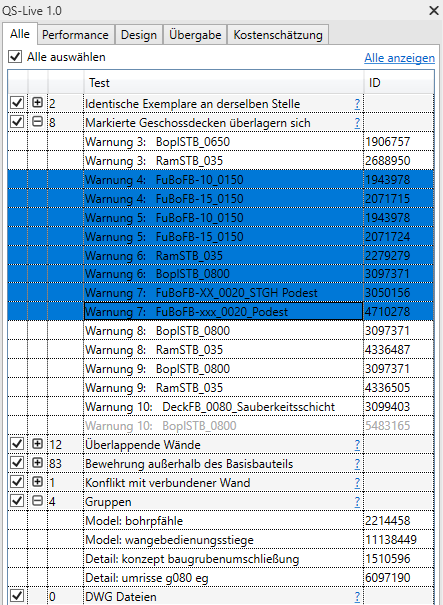
Task: Expand the Überlappende Wände group
Action: click(37, 444)
